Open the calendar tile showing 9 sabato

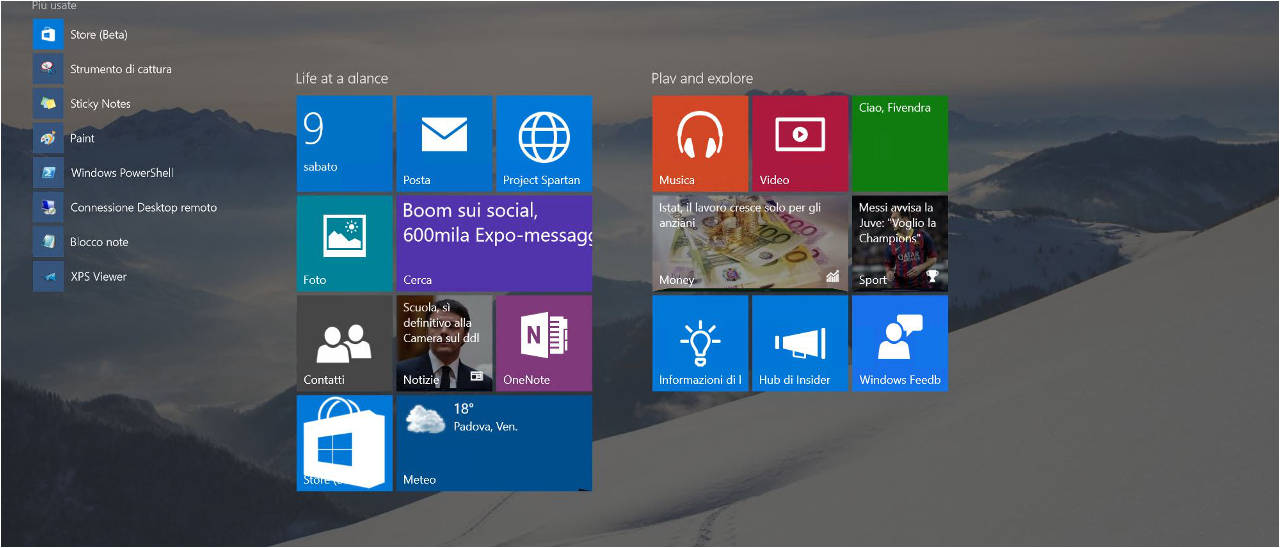click(x=344, y=143)
